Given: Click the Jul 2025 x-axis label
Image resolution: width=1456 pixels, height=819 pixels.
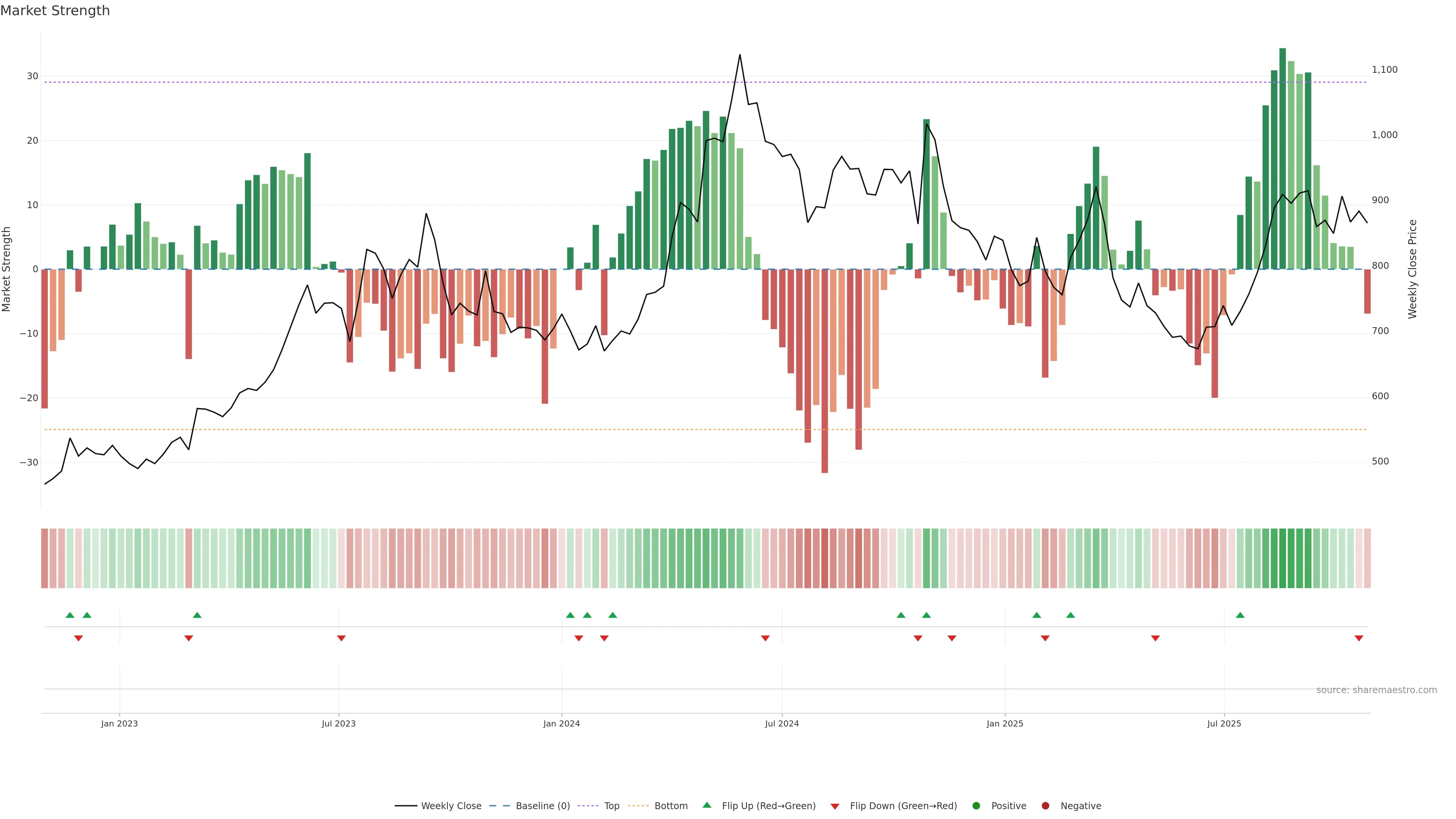Looking at the screenshot, I should (1224, 723).
